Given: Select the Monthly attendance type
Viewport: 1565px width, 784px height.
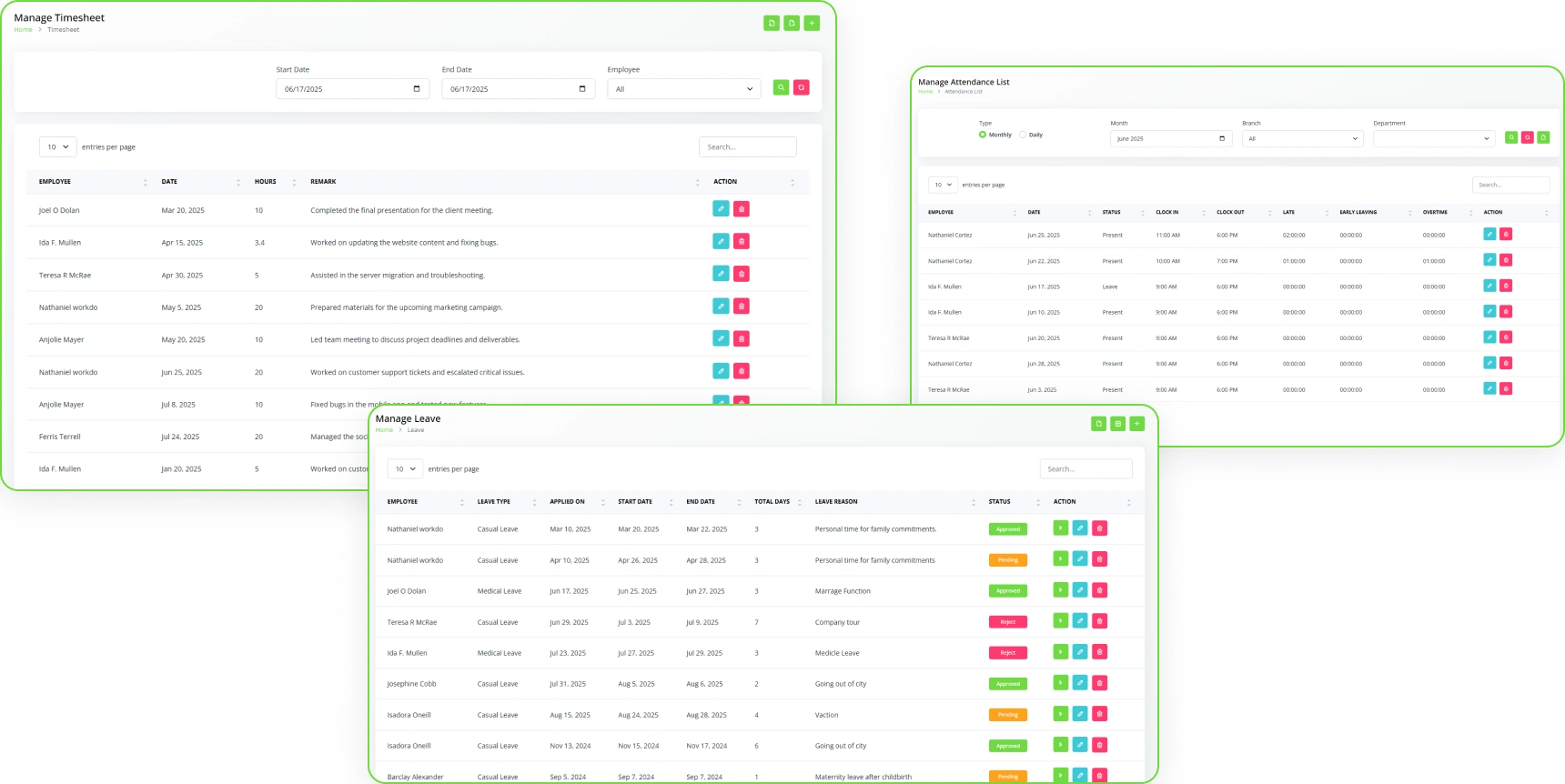Looking at the screenshot, I should [x=983, y=135].
